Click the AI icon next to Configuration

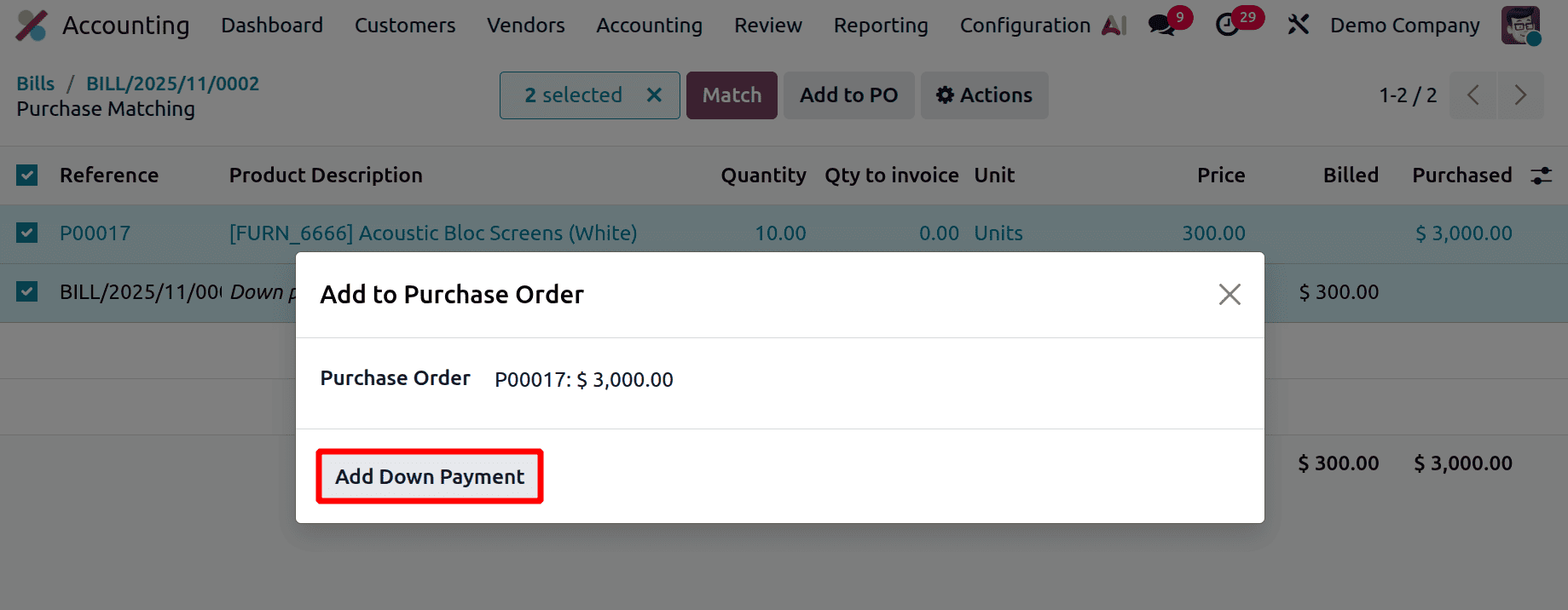coord(1113,26)
